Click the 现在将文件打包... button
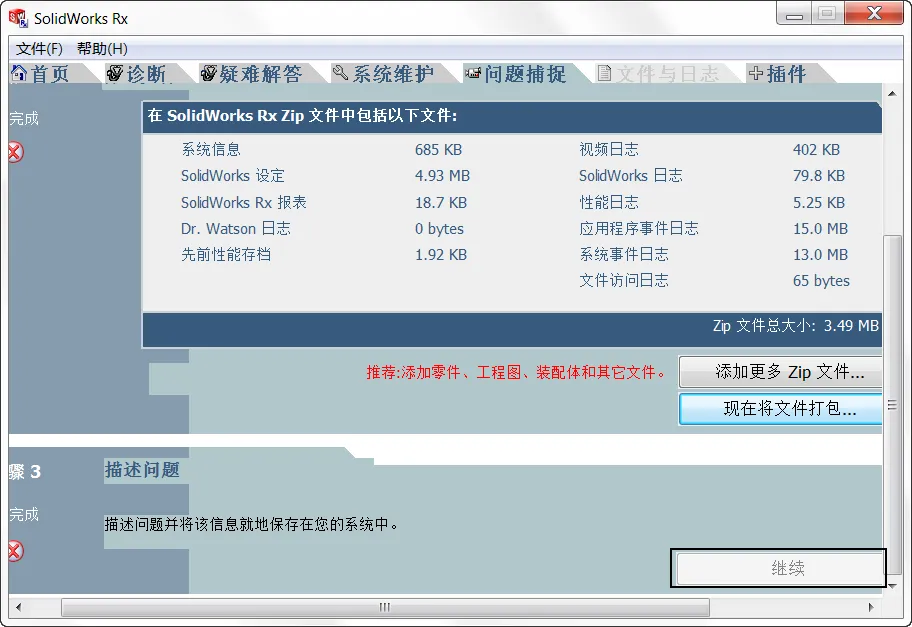912x627 pixels. tap(781, 409)
